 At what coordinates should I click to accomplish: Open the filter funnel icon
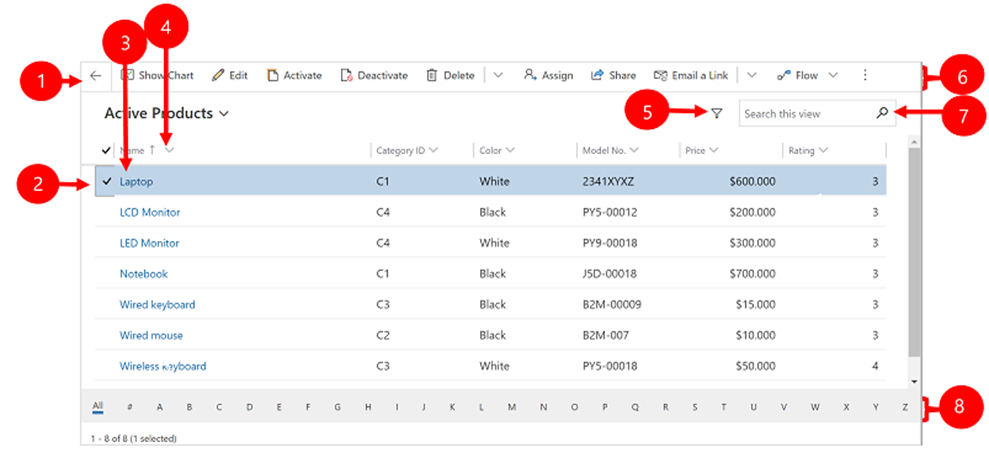click(717, 114)
